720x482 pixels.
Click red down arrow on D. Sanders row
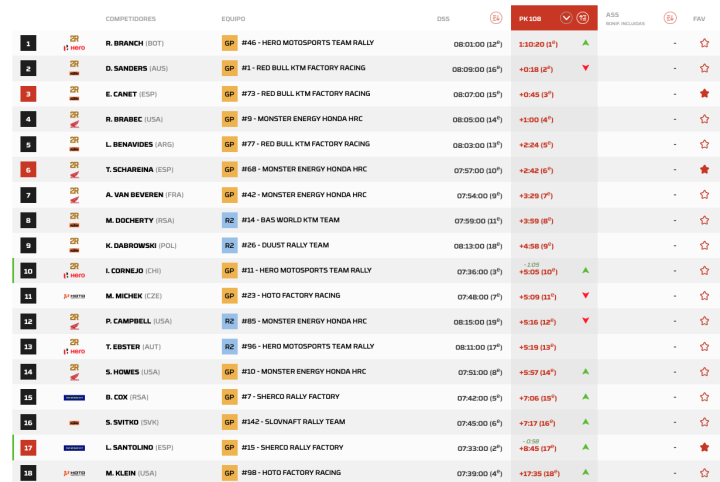585,68
